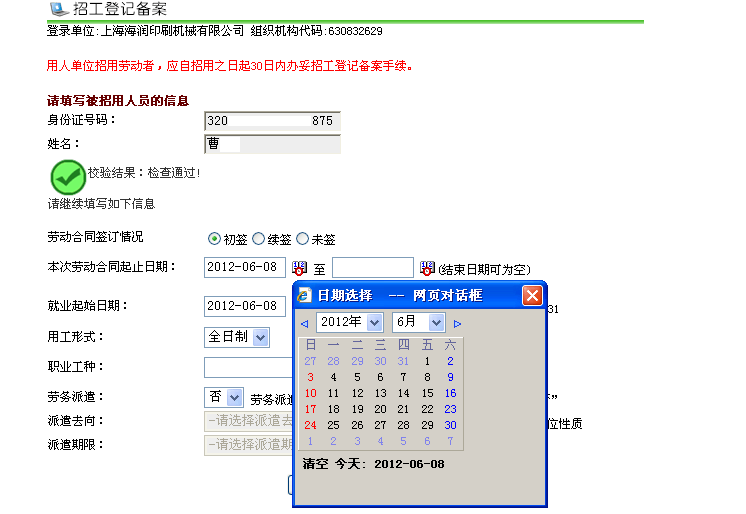This screenshot has height=514, width=746.
Task: Click the green validation checkmark icon
Action: click(x=68, y=177)
